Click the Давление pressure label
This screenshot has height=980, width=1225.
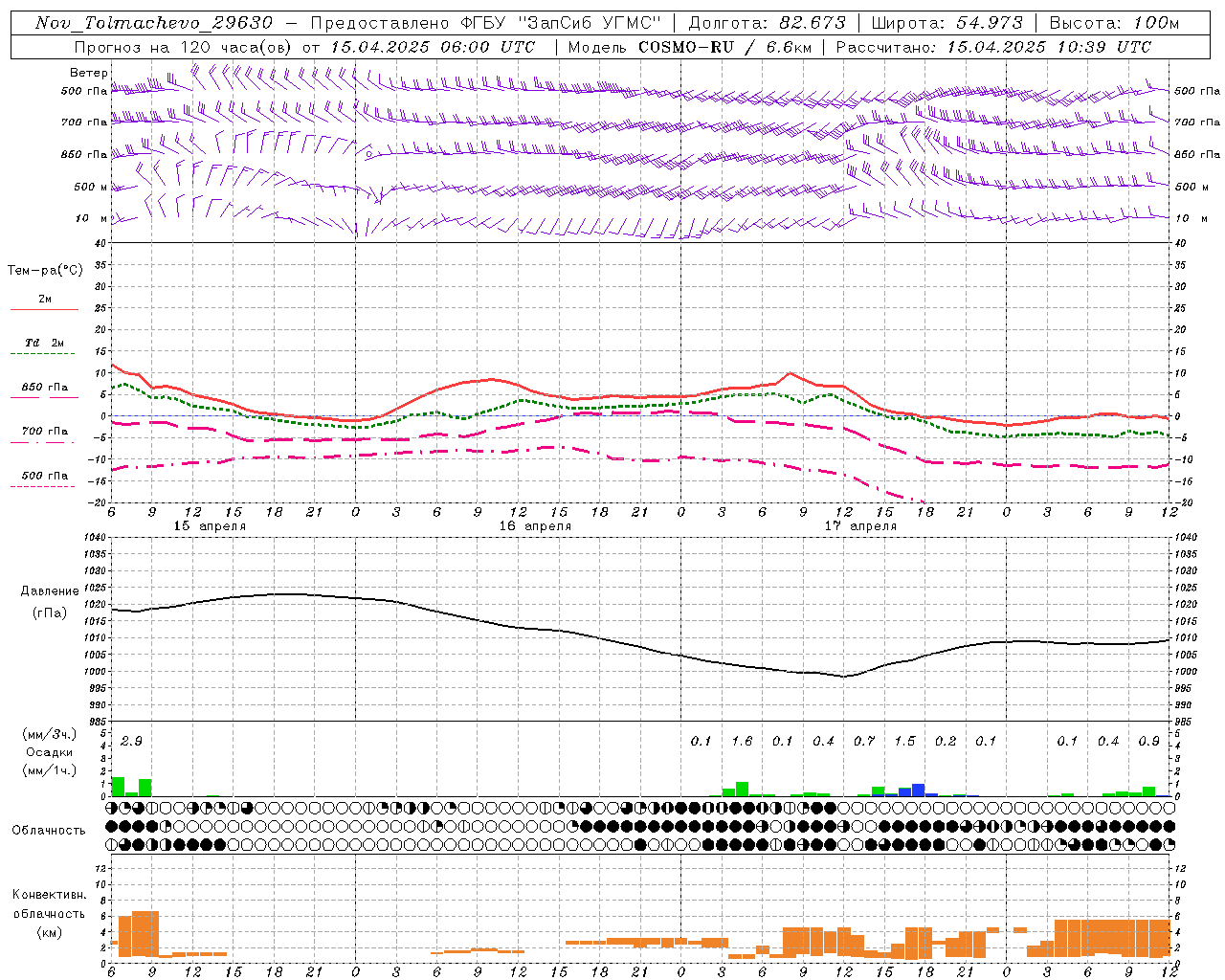(48, 591)
